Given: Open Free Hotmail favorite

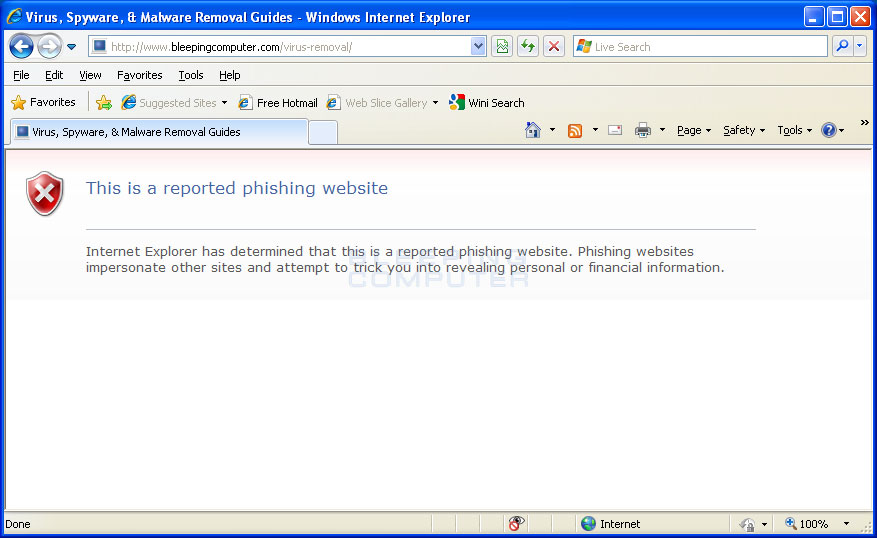Looking at the screenshot, I should click(278, 103).
